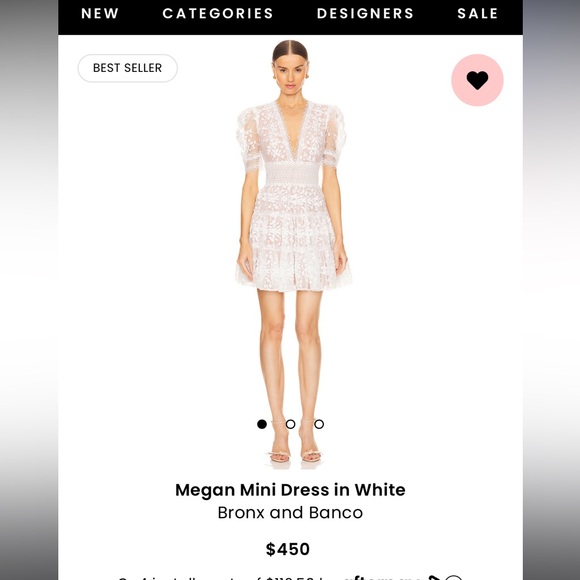Click the BEST SELLER badge
Image resolution: width=580 pixels, height=580 pixels.
pos(127,68)
